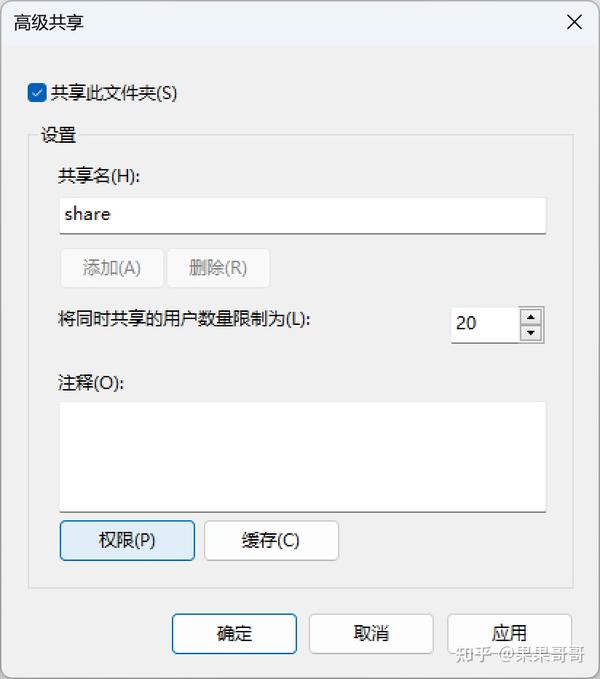The width and height of the screenshot is (600, 679).
Task: Click inside the 注释(O) comments text area
Action: click(x=303, y=457)
